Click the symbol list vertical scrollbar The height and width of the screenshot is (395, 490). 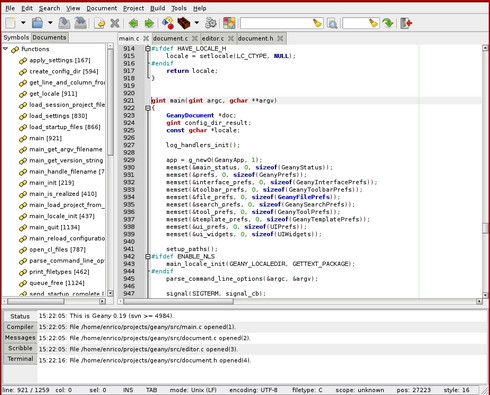pyautogui.click(x=110, y=103)
